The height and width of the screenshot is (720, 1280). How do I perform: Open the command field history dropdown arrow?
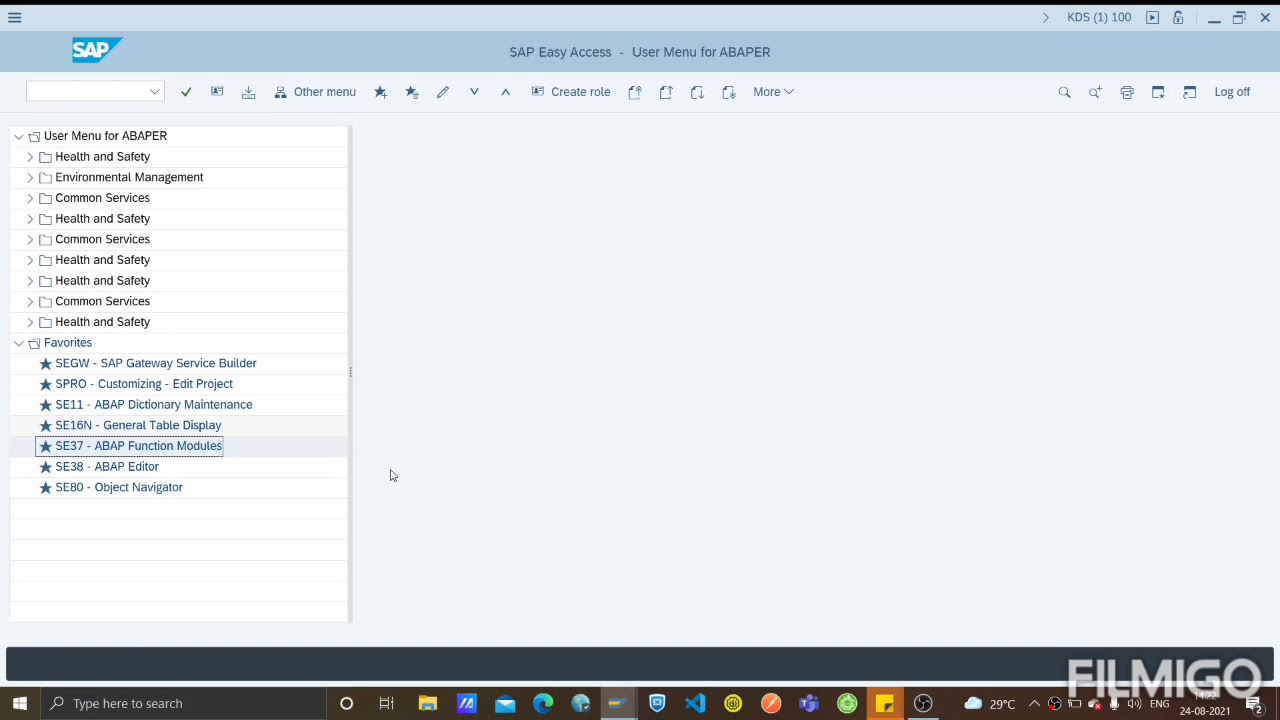point(155,92)
